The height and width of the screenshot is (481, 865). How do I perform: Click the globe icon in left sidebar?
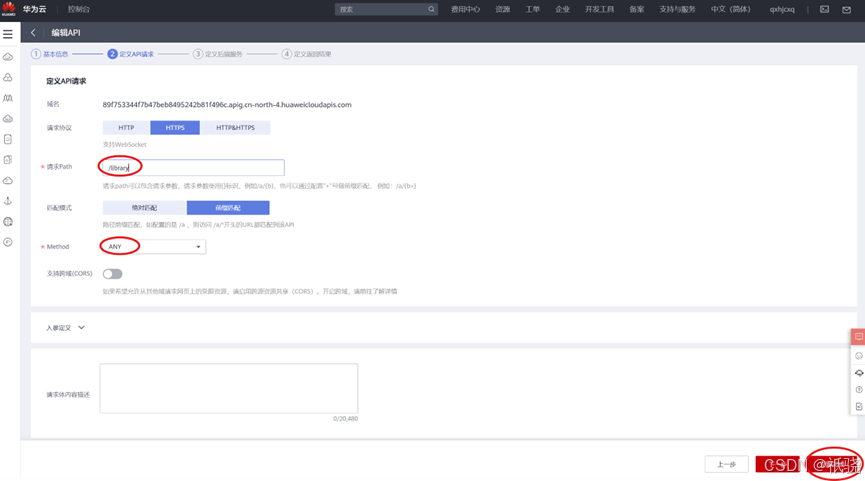(8, 222)
